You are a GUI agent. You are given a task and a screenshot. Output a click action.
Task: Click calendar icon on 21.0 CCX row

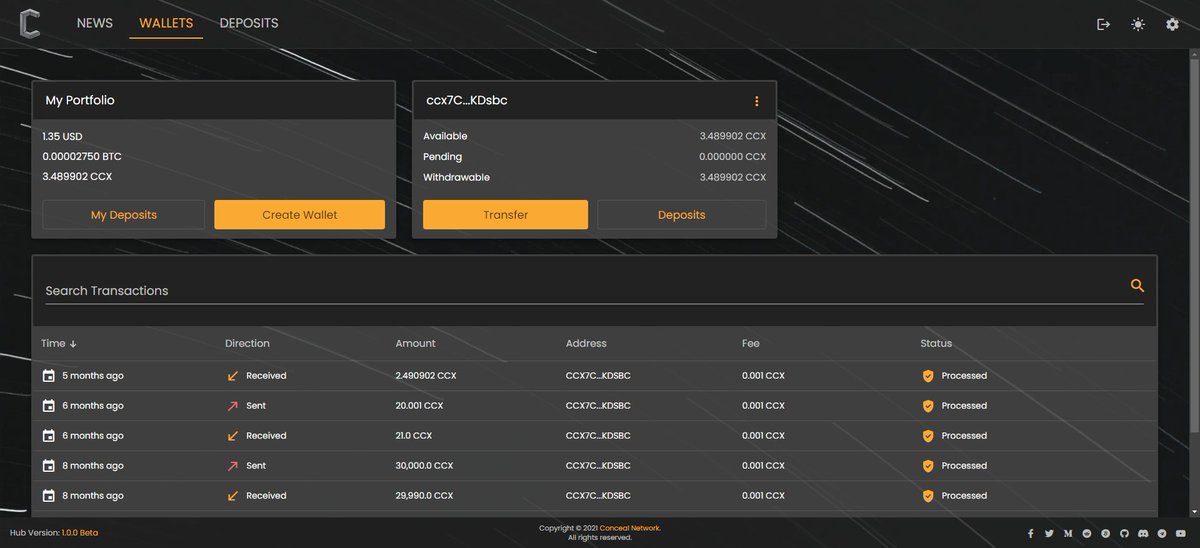[x=49, y=436]
